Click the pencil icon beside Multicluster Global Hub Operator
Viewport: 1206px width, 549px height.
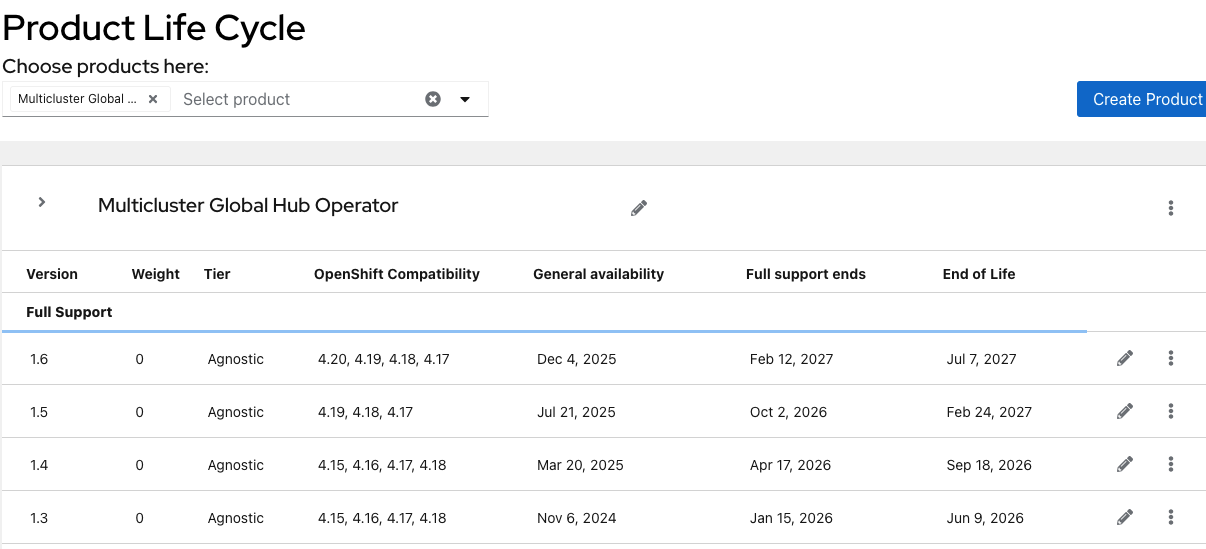point(639,208)
